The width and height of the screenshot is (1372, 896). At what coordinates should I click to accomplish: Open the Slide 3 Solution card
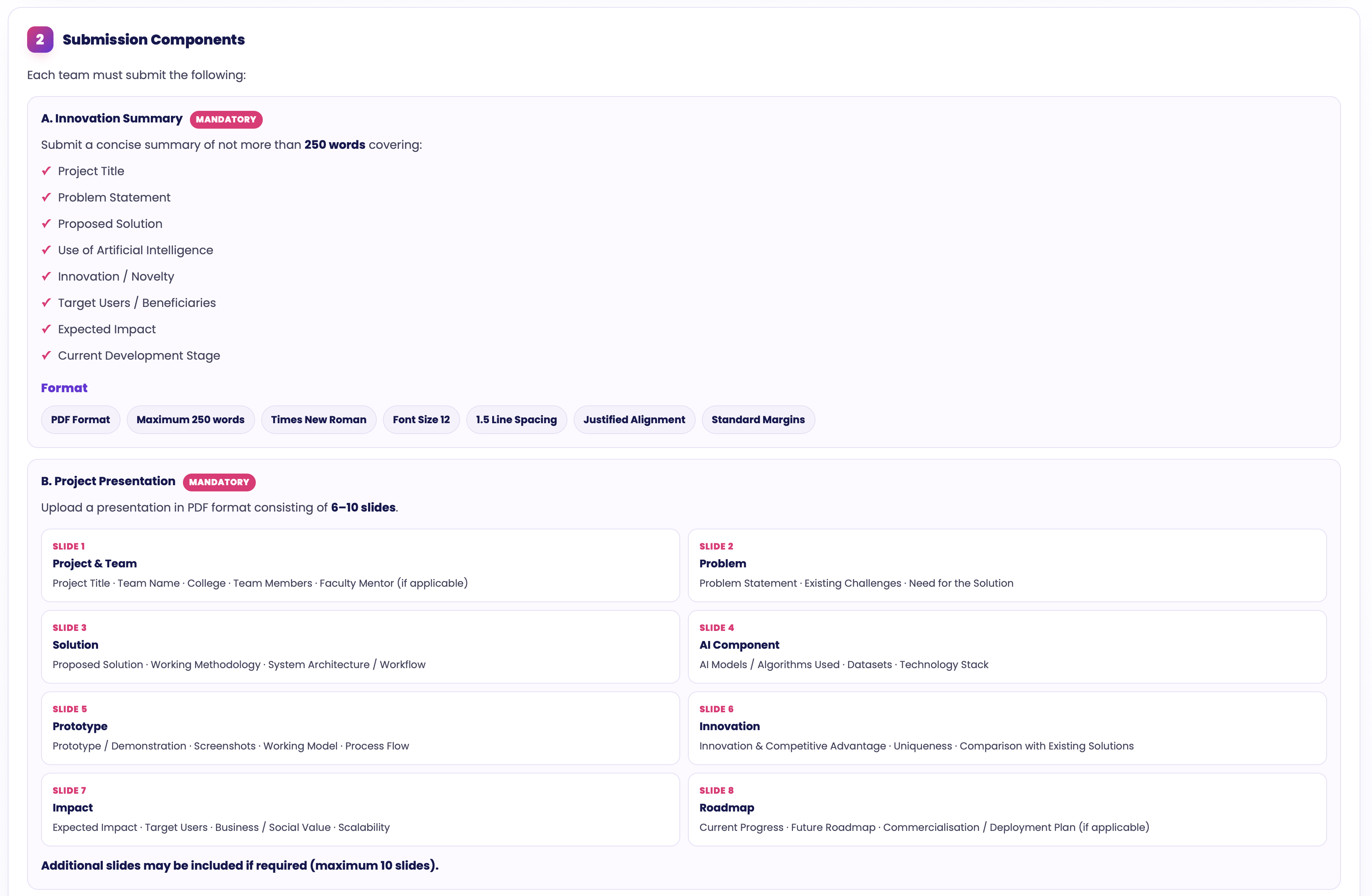point(360,646)
